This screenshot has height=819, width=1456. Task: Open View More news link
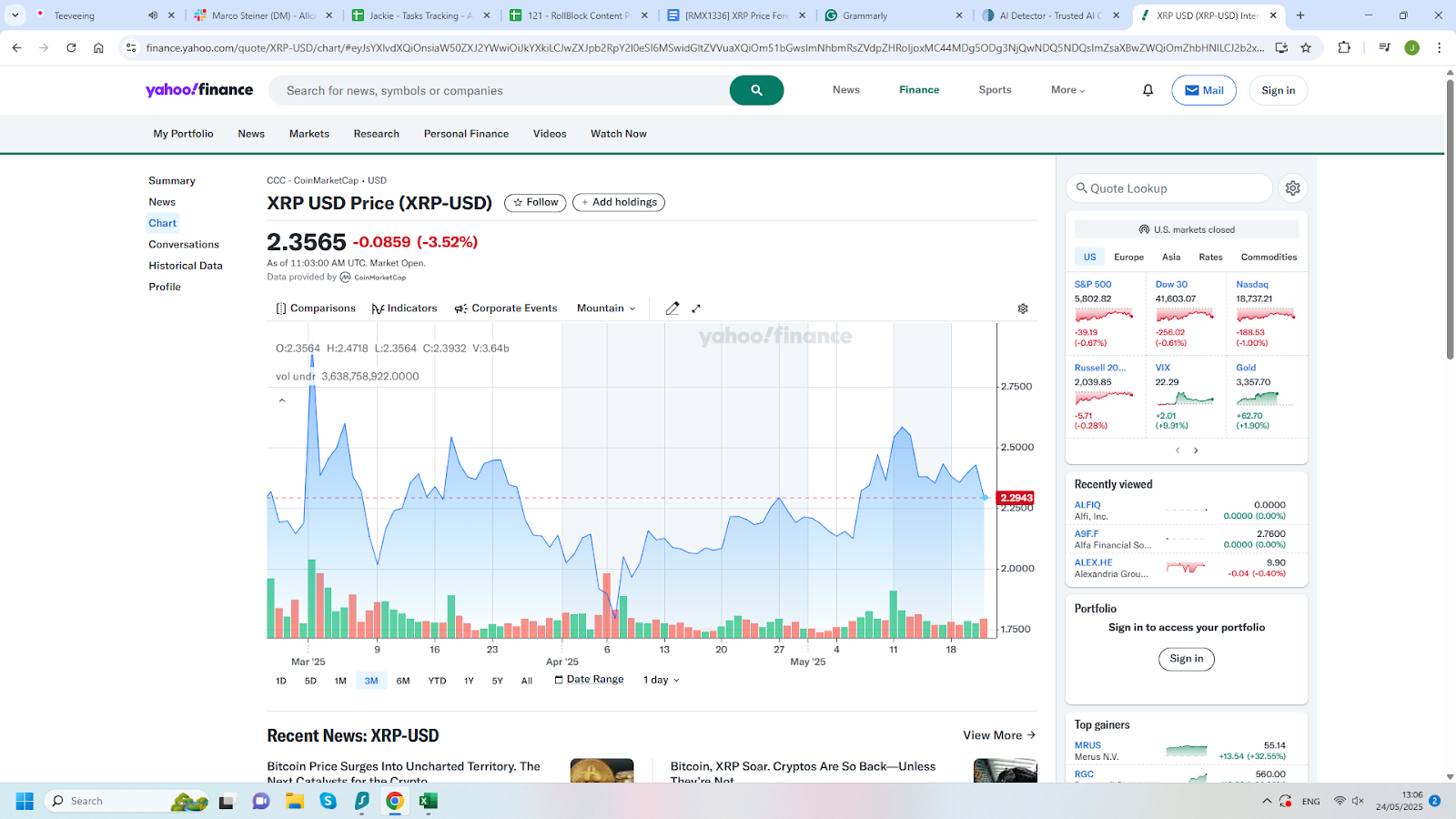pos(999,735)
